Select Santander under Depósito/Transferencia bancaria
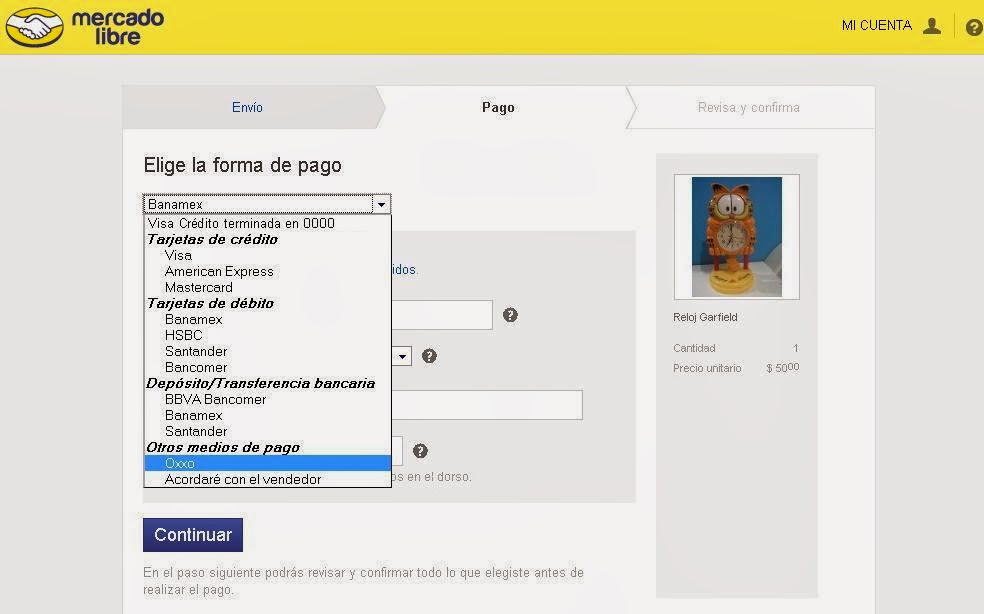 (x=196, y=431)
